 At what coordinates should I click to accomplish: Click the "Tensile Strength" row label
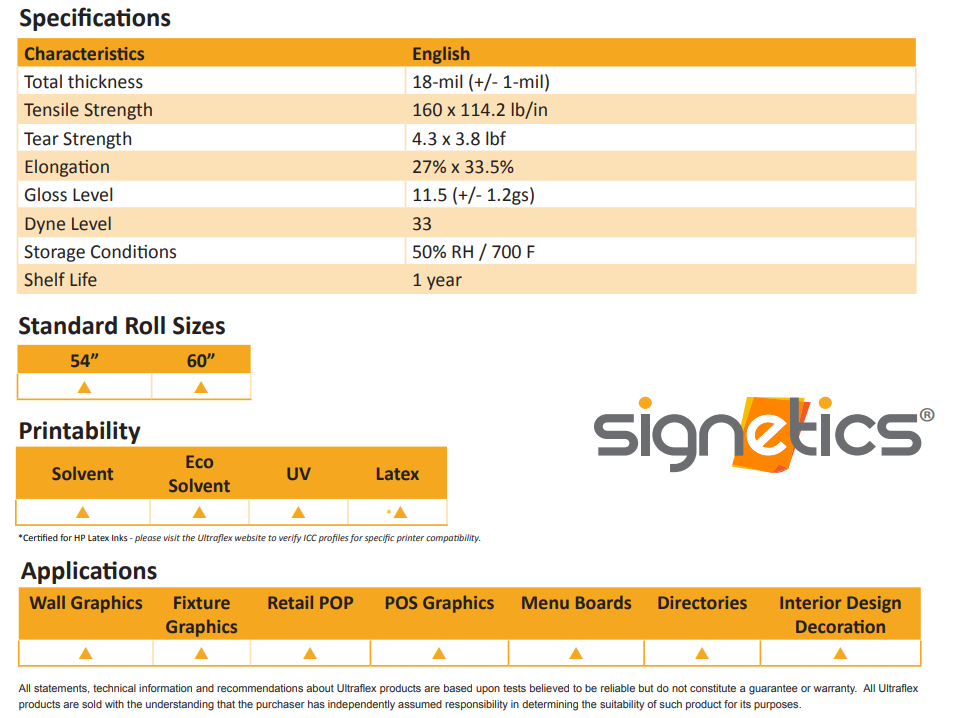coord(89,110)
